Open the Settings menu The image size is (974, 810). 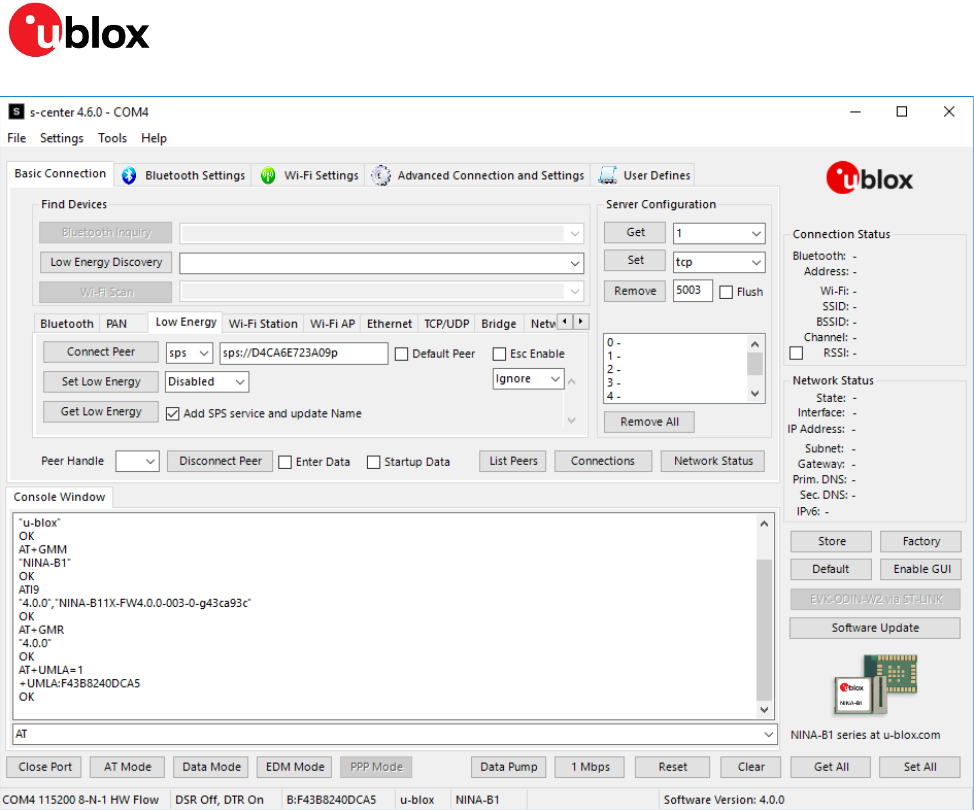[x=61, y=138]
